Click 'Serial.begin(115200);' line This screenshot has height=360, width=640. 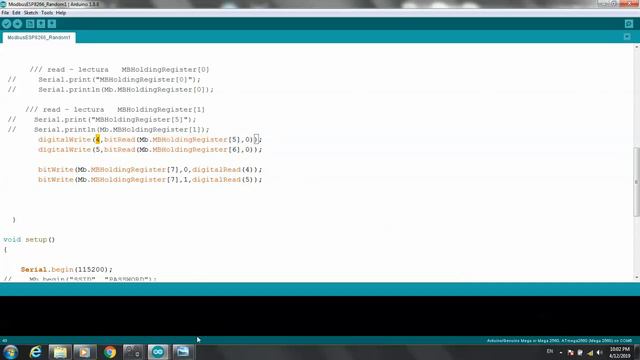pos(67,269)
